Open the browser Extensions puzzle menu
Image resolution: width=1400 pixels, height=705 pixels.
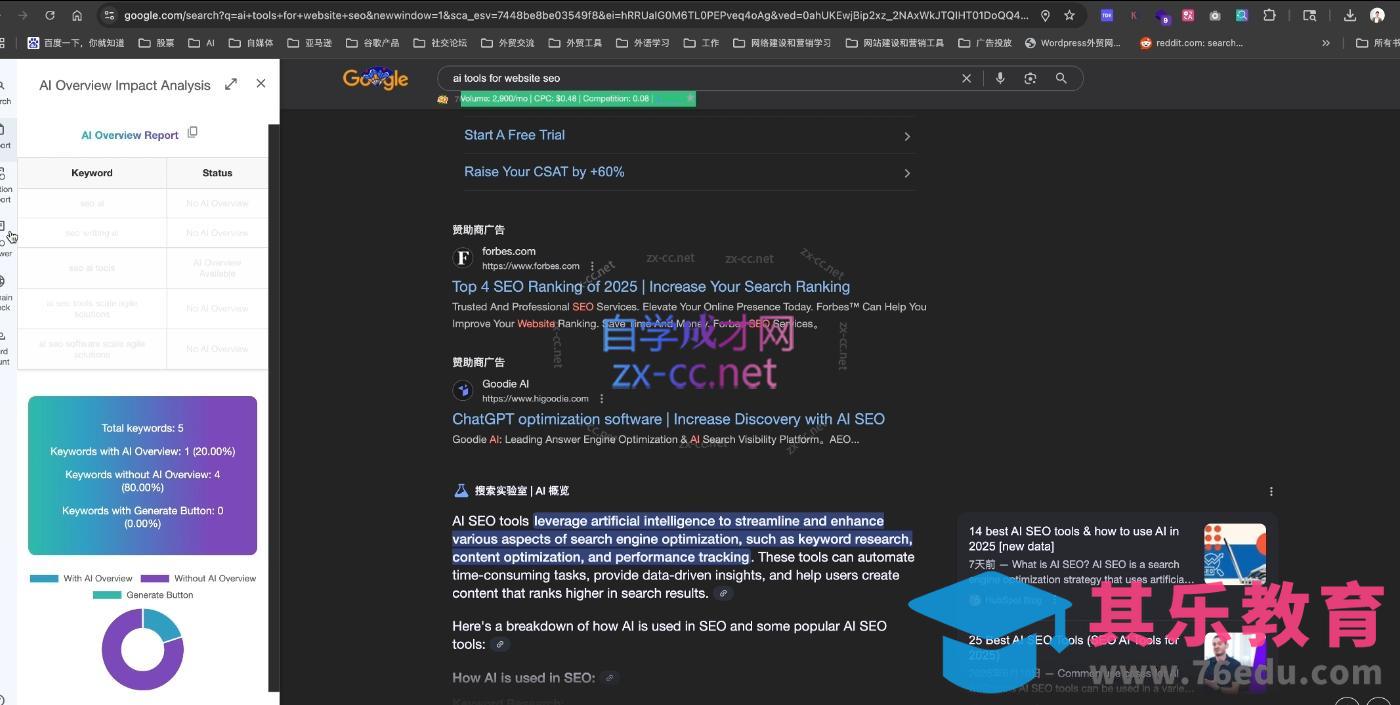pos(1269,16)
